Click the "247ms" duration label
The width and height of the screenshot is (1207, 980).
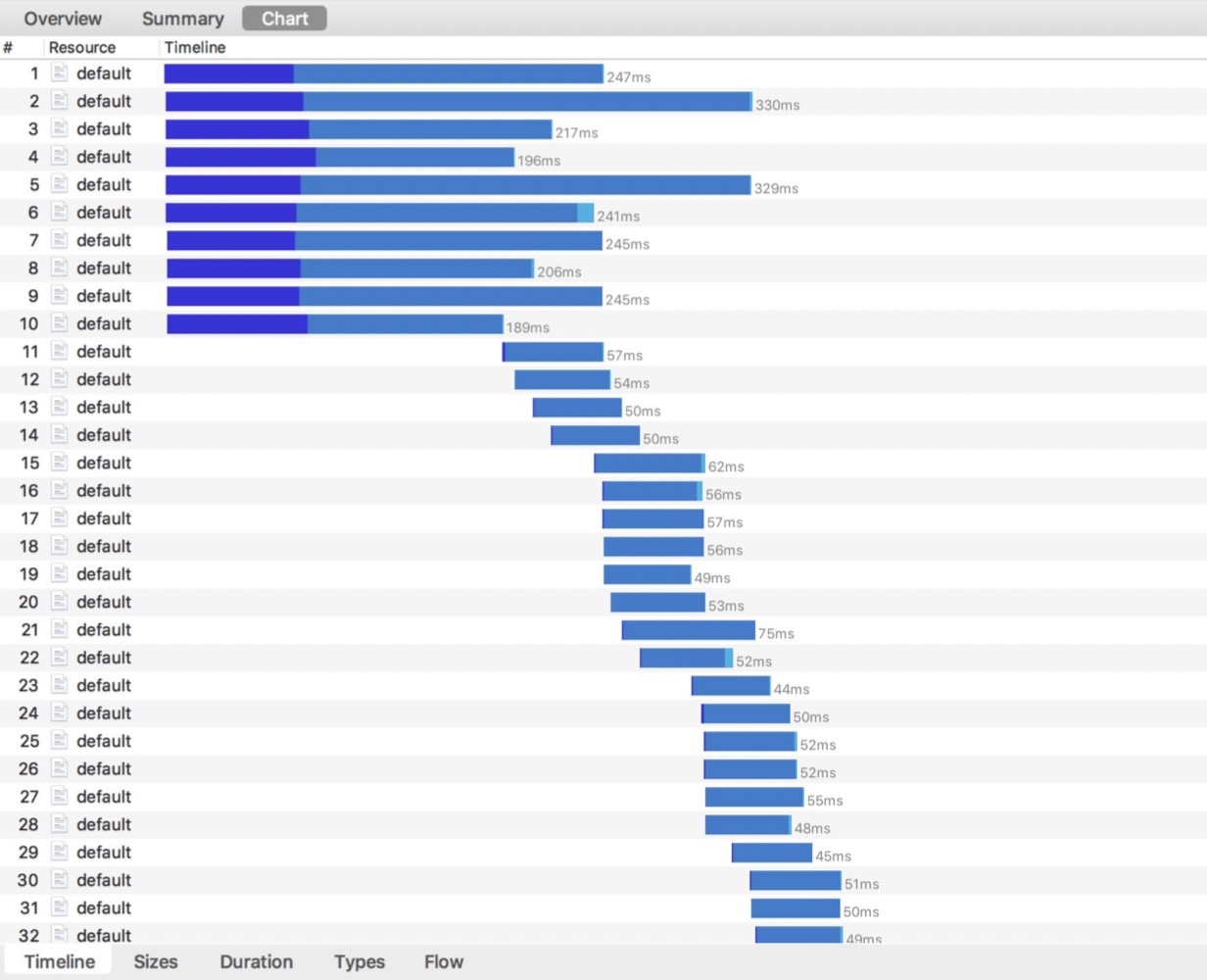click(628, 76)
